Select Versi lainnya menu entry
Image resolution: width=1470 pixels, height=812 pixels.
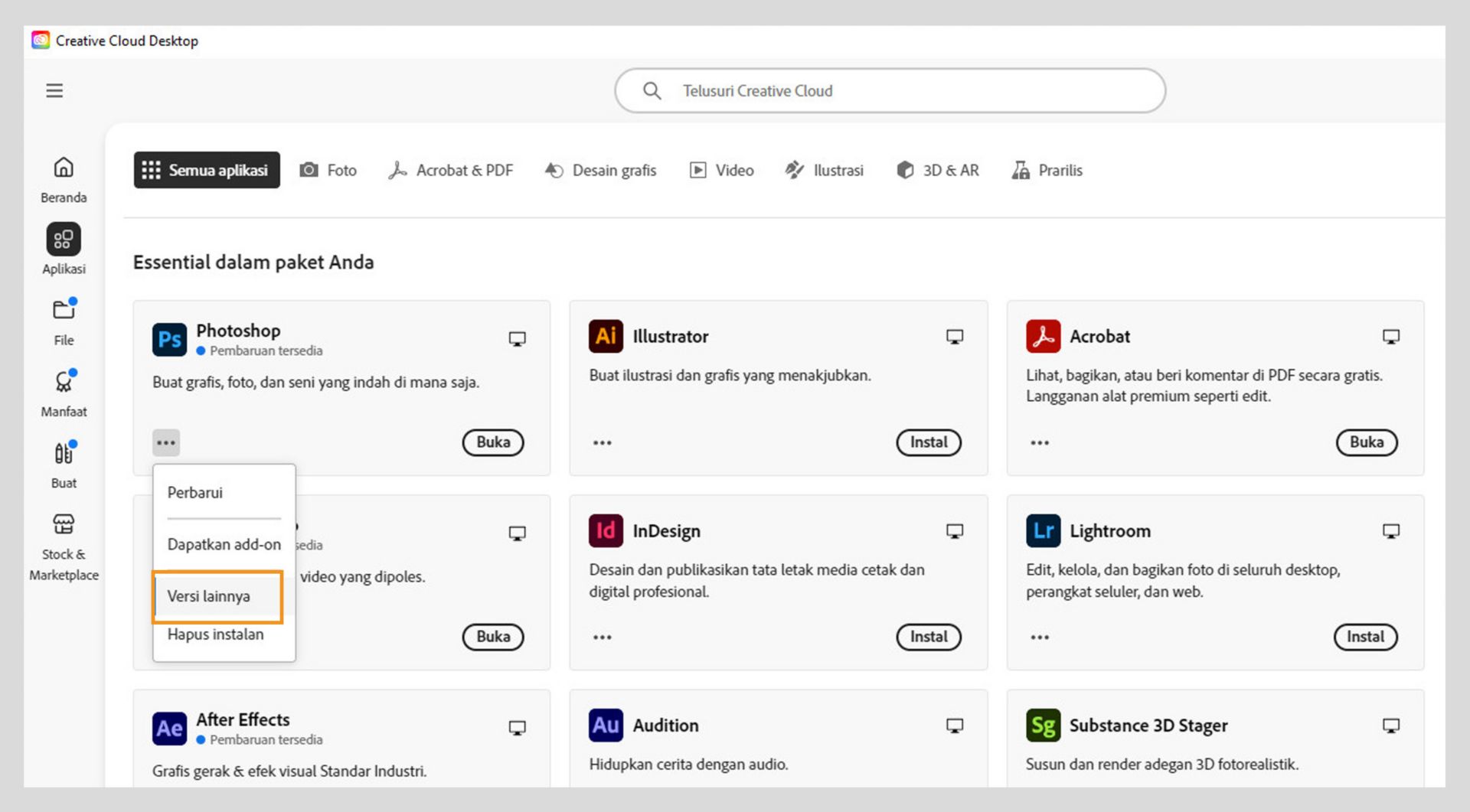click(209, 596)
